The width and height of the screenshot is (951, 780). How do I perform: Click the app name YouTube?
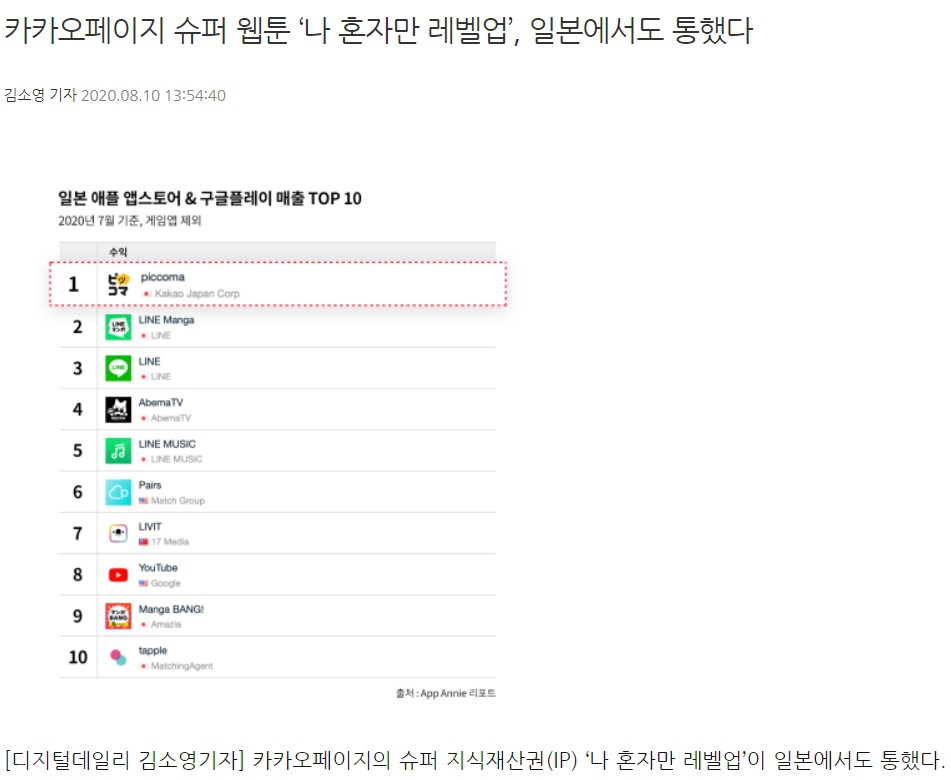158,568
